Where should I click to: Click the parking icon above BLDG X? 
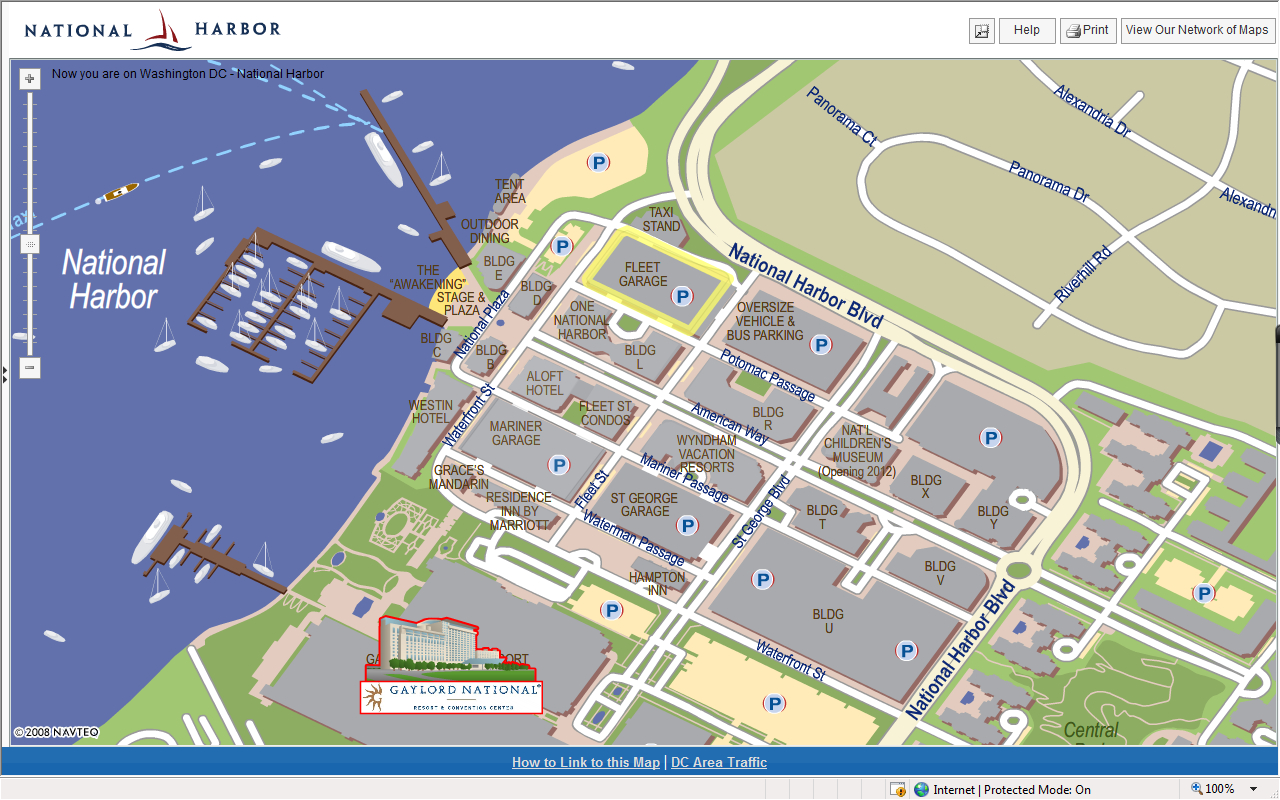pyautogui.click(x=990, y=437)
